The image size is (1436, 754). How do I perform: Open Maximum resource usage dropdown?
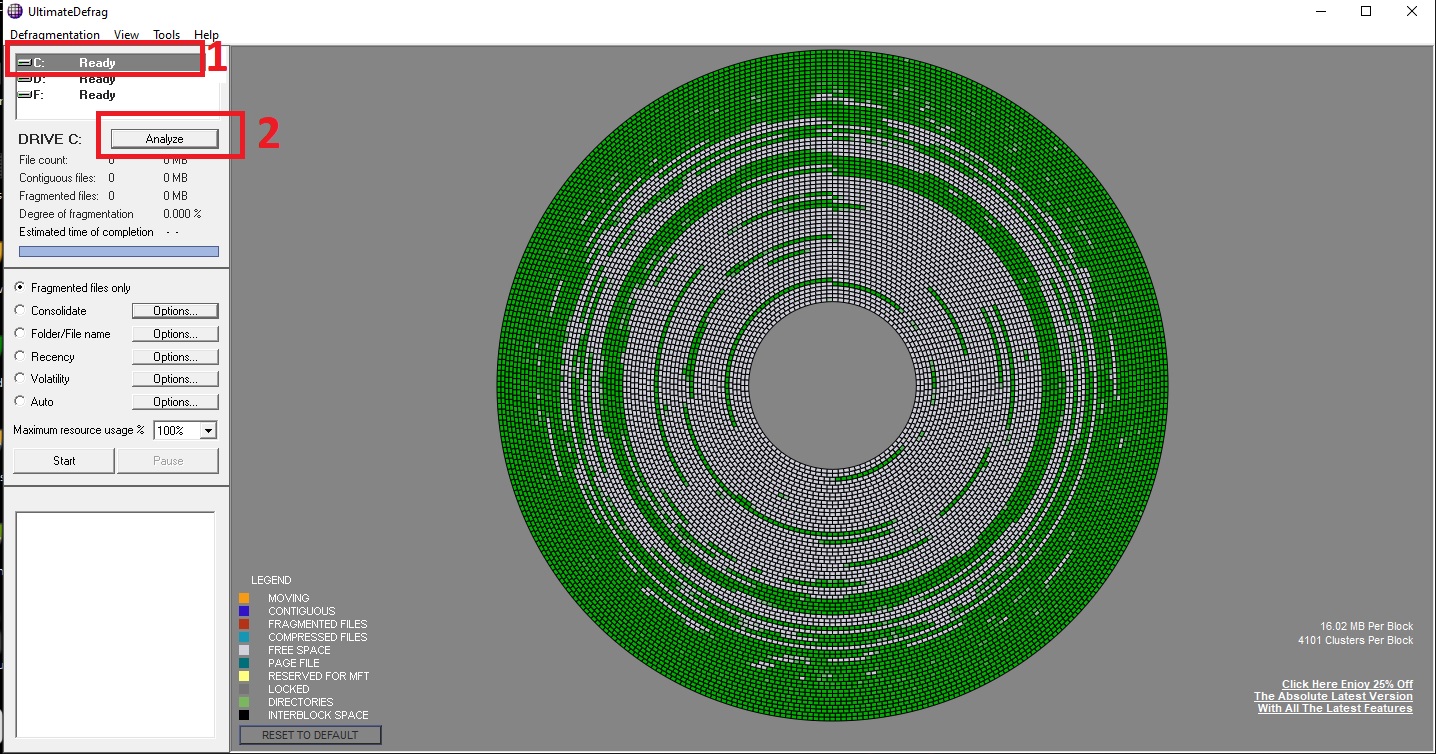pos(208,431)
